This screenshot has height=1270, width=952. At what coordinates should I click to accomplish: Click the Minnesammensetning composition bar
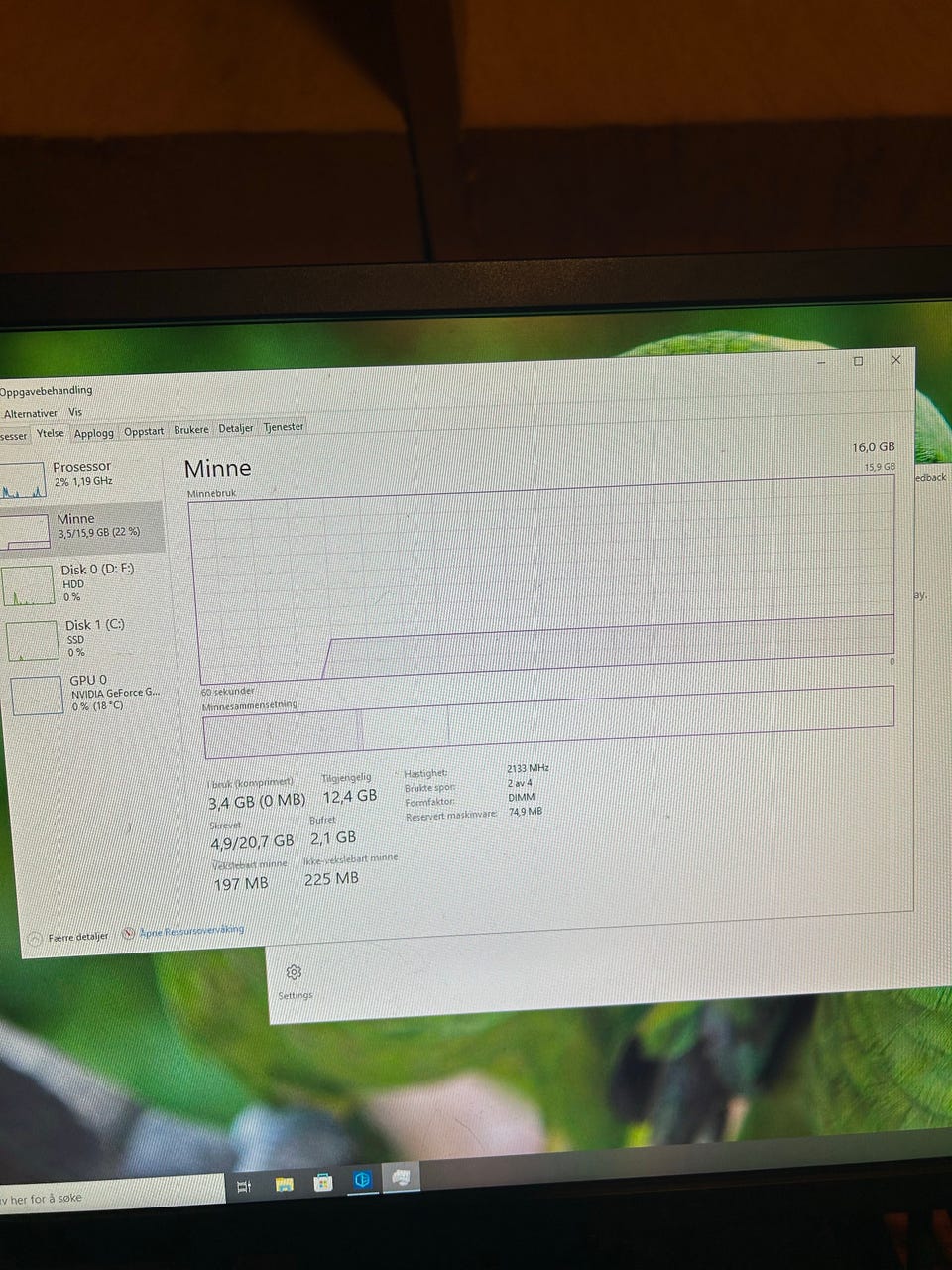tap(548, 722)
